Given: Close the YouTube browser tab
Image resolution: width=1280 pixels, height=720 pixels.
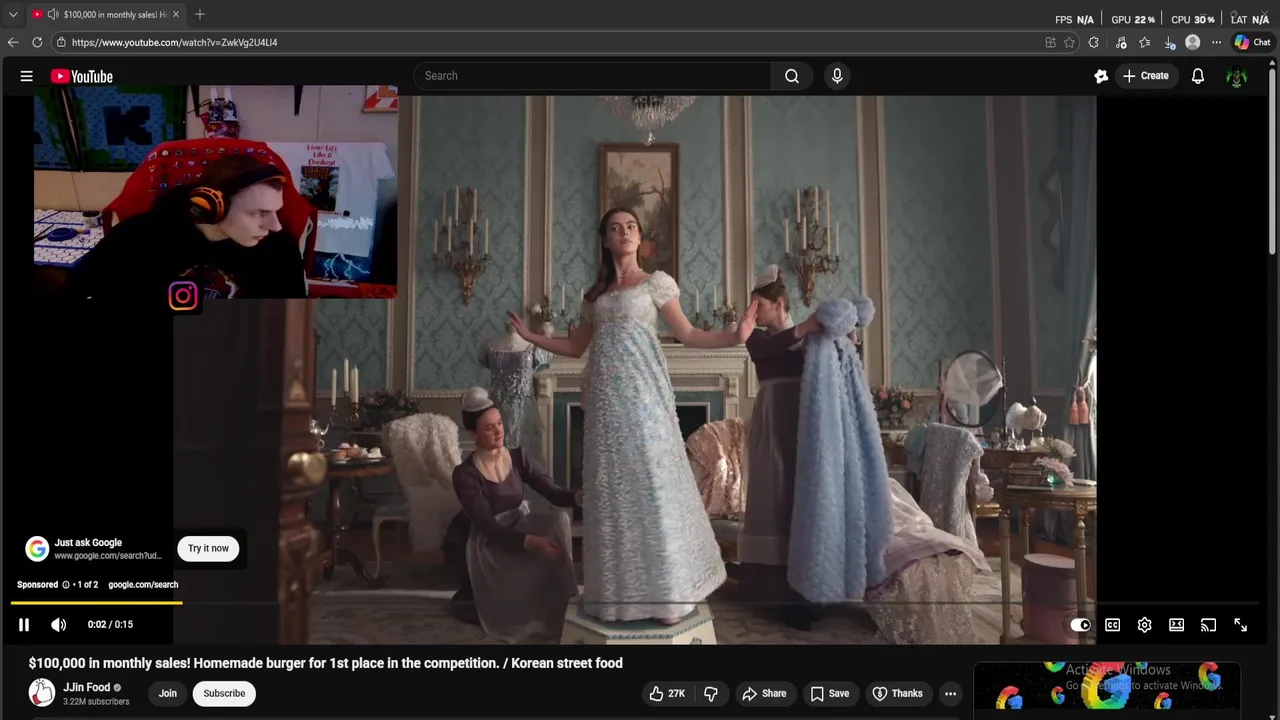Looking at the screenshot, I should tap(175, 14).
